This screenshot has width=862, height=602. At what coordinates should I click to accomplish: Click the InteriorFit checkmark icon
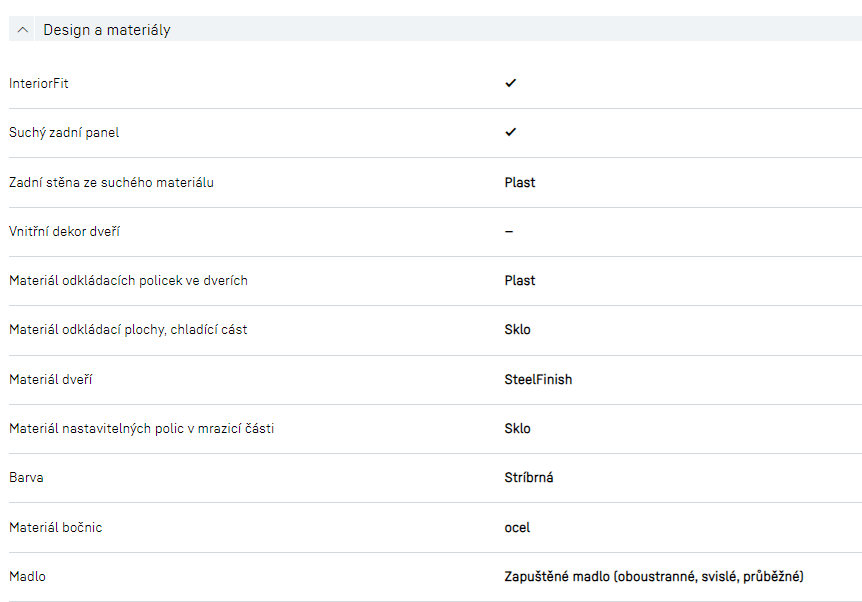point(510,83)
